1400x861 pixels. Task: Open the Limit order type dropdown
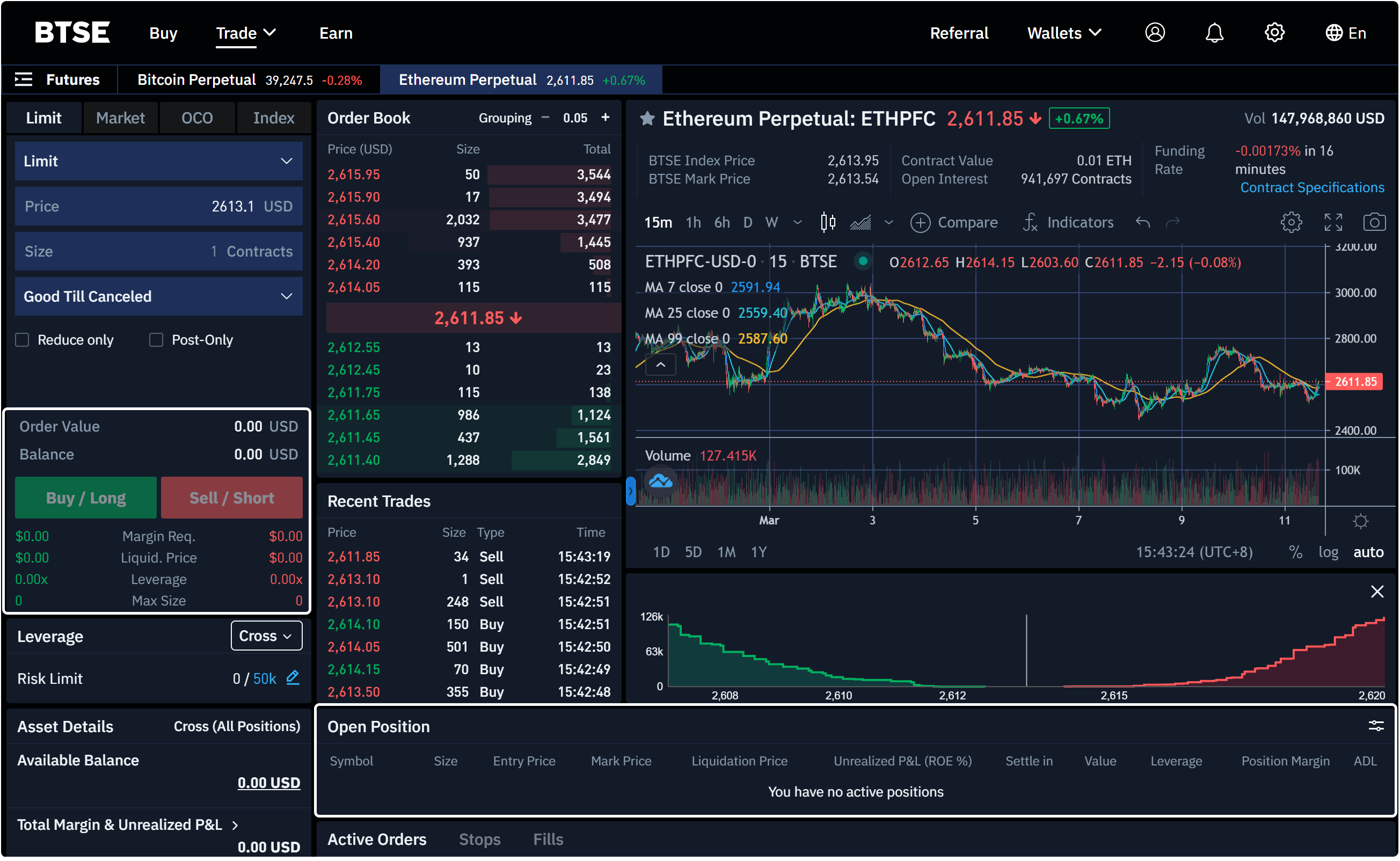159,162
